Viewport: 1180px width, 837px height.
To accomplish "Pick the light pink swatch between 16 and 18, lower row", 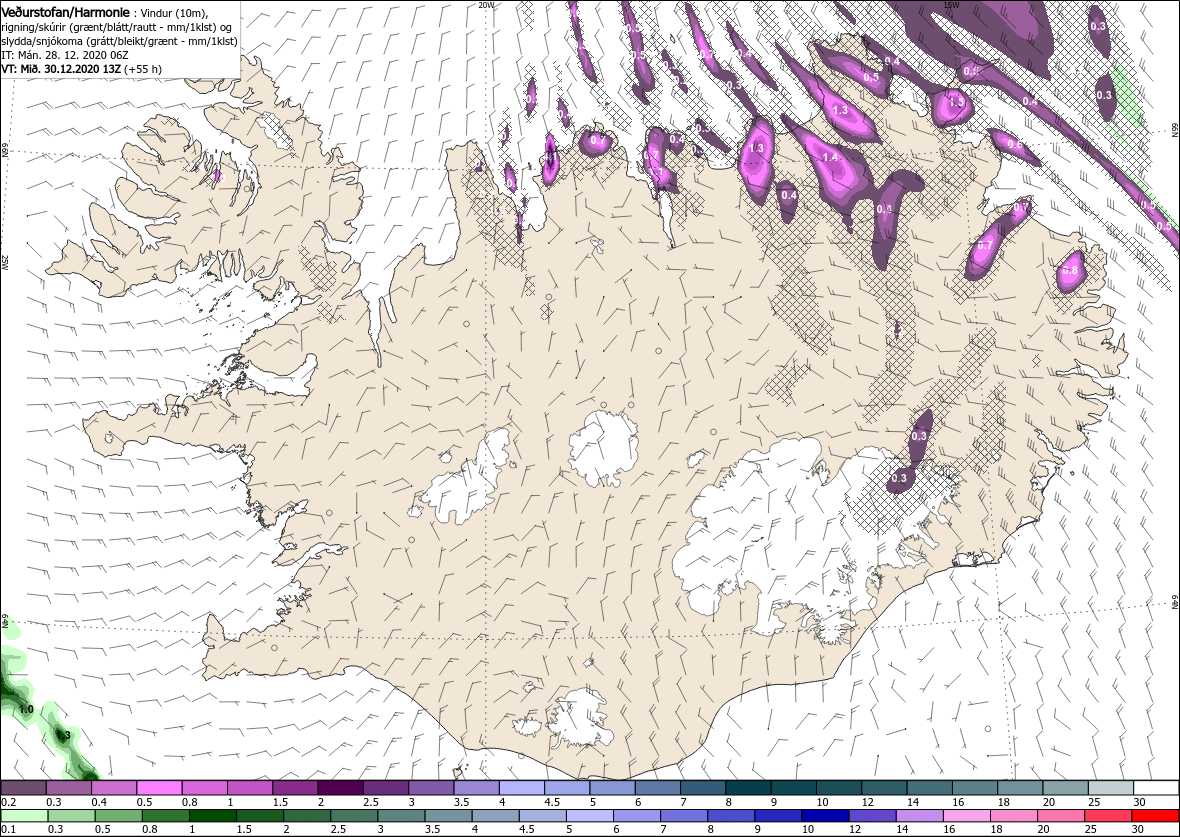I will (x=967, y=816).
